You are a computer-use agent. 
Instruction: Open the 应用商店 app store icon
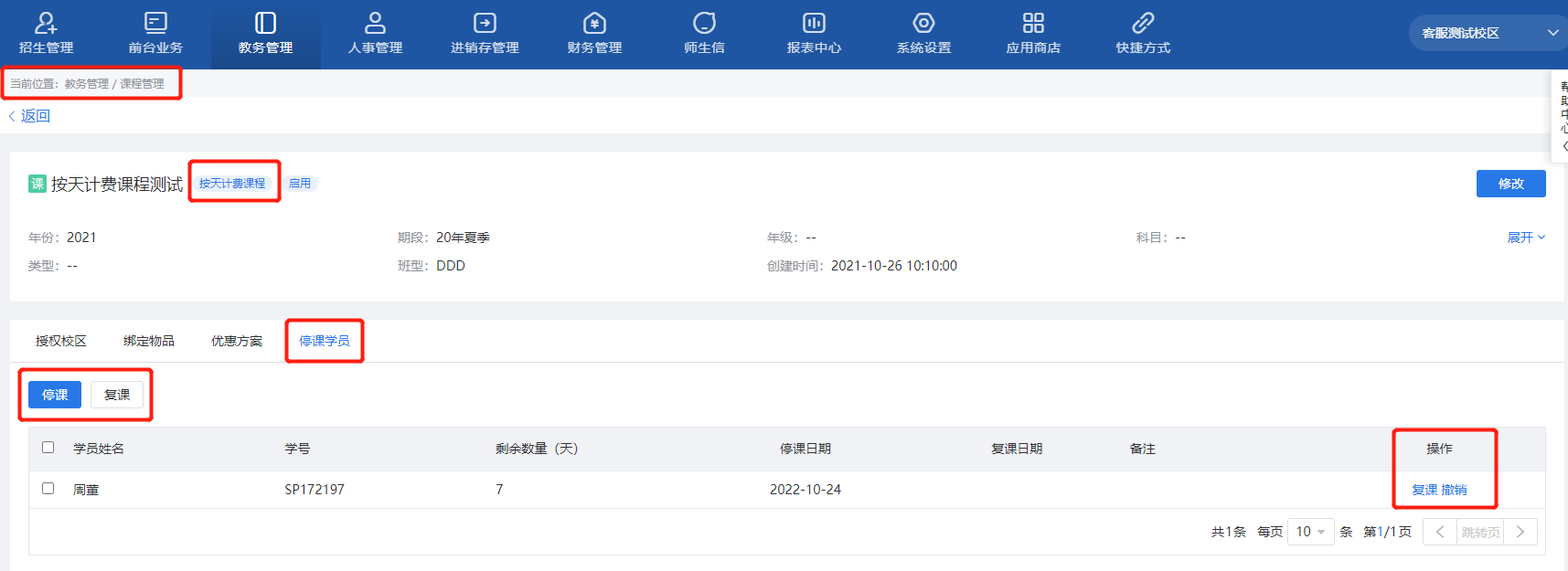point(1033,24)
